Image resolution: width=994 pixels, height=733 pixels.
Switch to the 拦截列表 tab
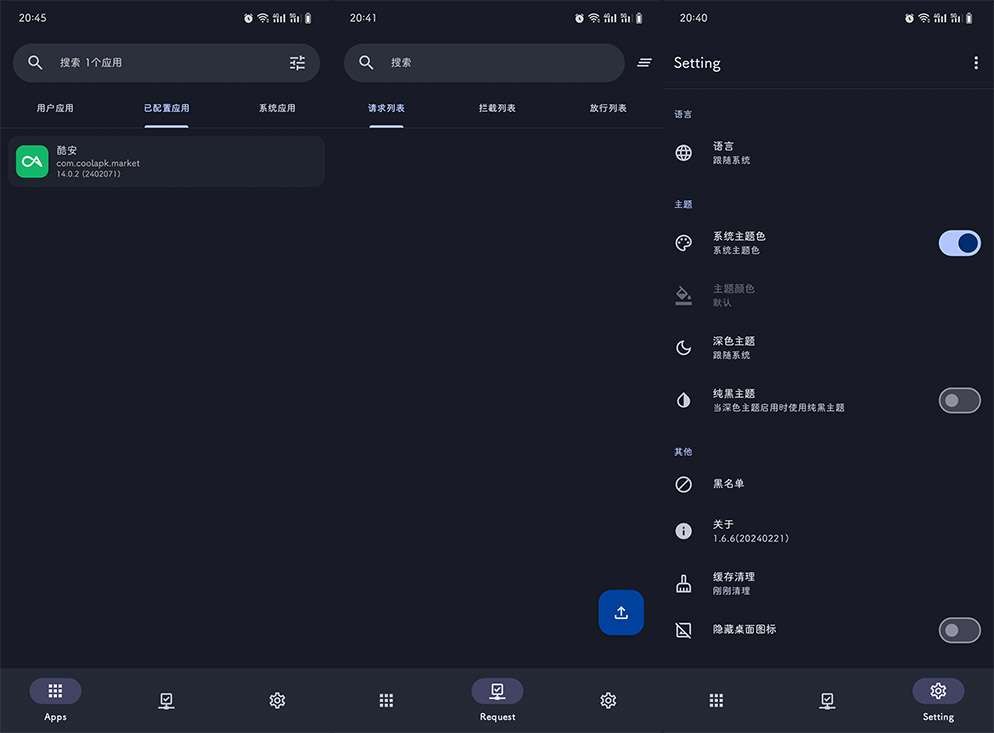click(497, 108)
